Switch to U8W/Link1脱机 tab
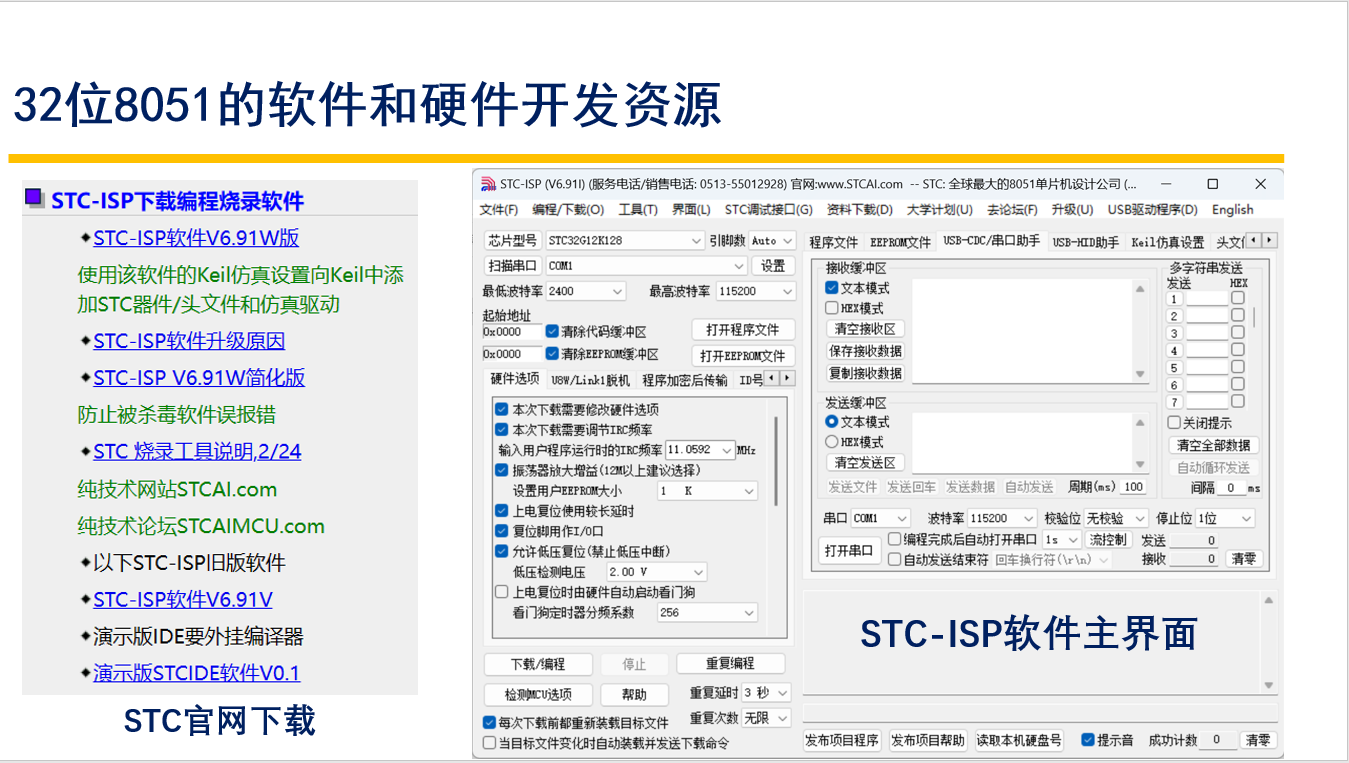This screenshot has height=763, width=1349. (x=590, y=380)
